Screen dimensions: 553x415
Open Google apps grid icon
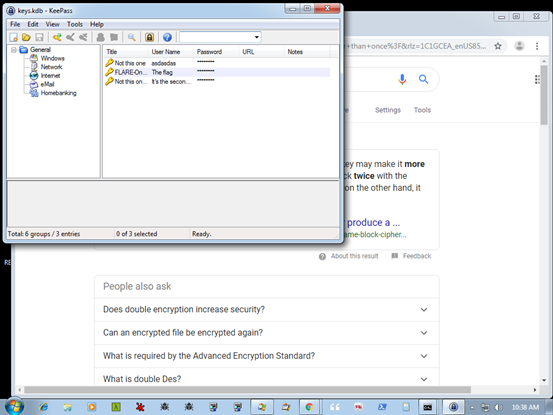537,79
